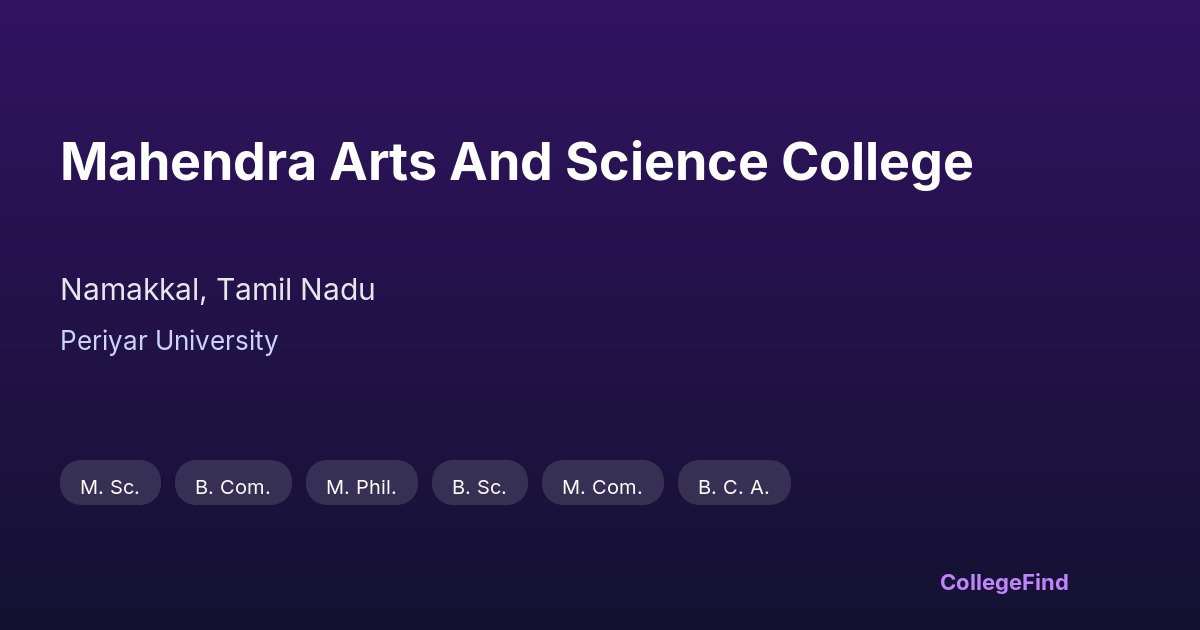Choose the B. Com. course chip

(233, 487)
